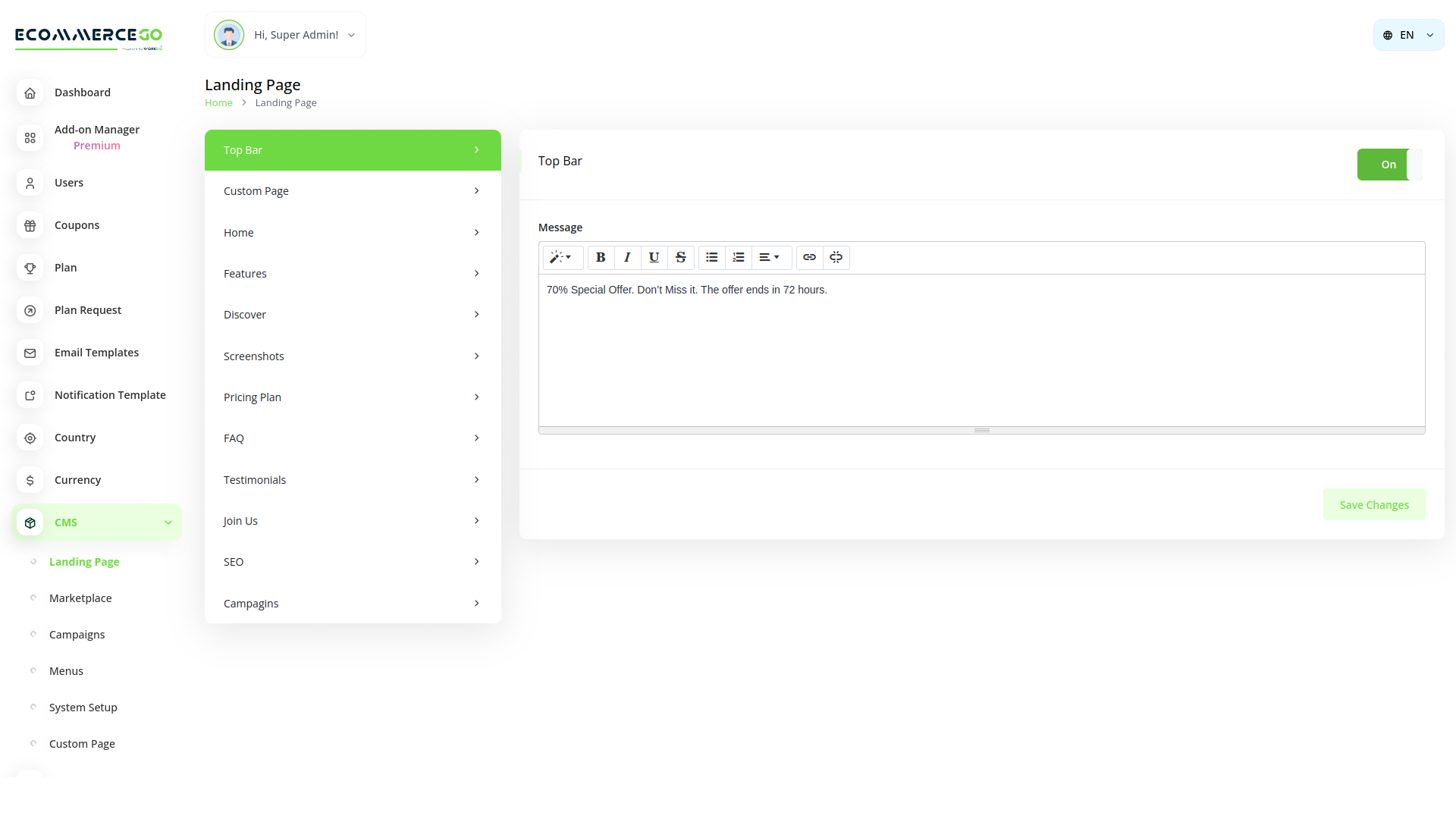Screen dimensions: 1456x819
Task: Apply ordered list formatting
Action: (738, 257)
